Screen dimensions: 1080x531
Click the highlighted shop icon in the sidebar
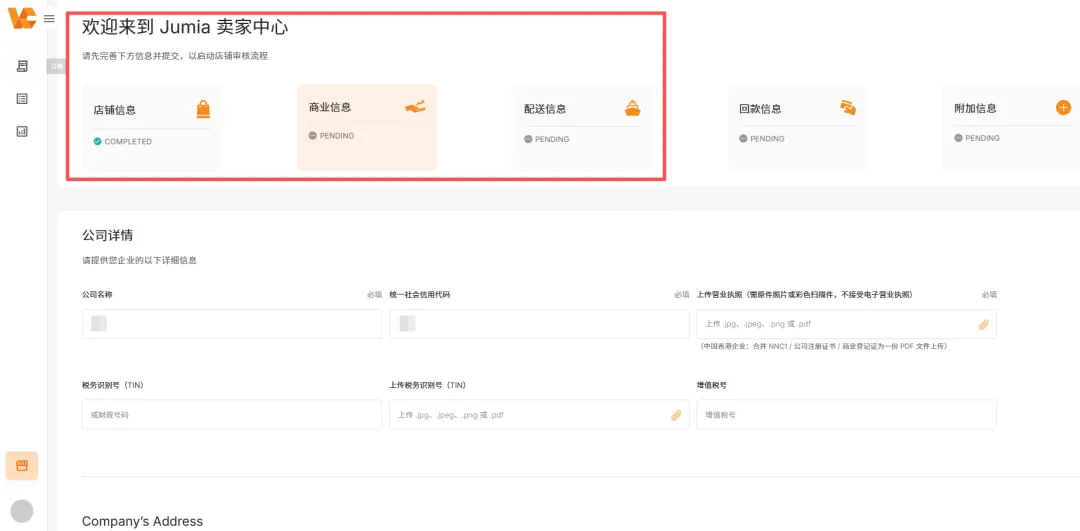pos(22,466)
